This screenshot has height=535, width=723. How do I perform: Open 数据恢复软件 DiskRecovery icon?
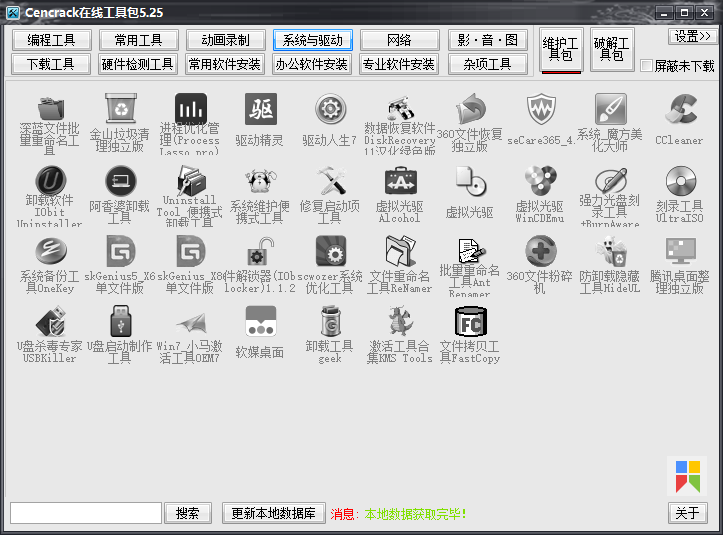[400, 108]
